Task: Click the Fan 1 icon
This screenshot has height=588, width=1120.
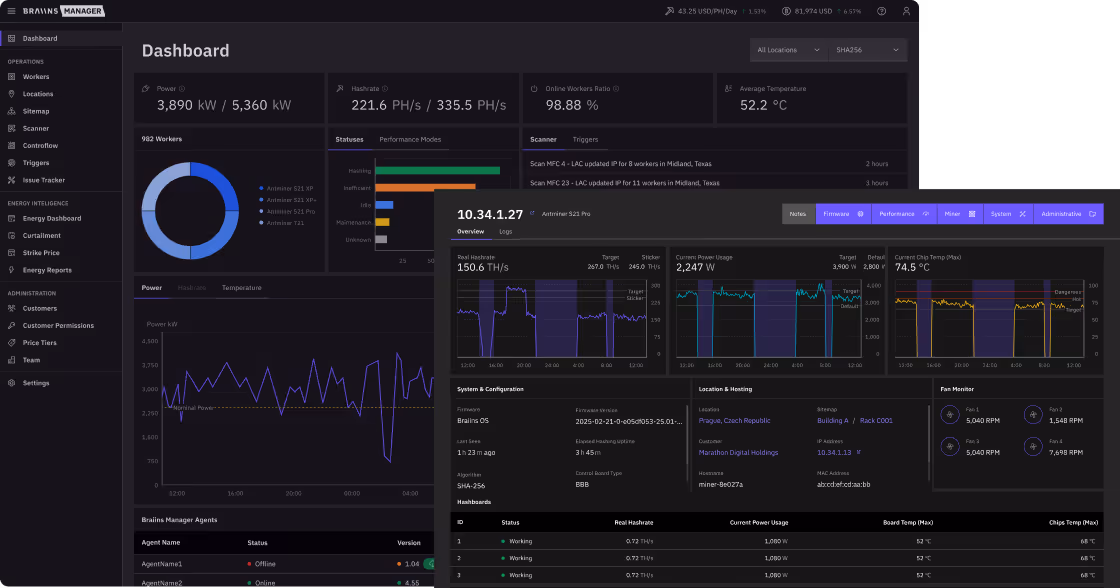Action: coord(950,414)
